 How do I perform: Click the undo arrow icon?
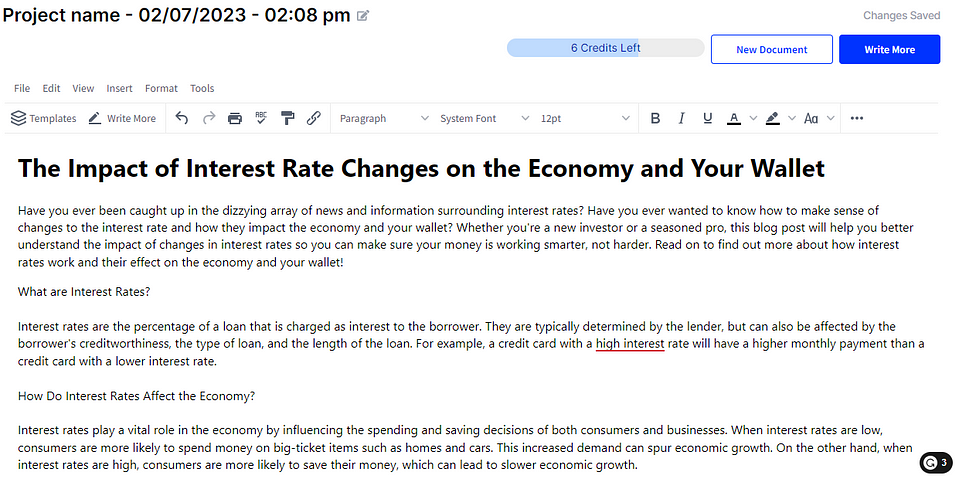[x=182, y=118]
